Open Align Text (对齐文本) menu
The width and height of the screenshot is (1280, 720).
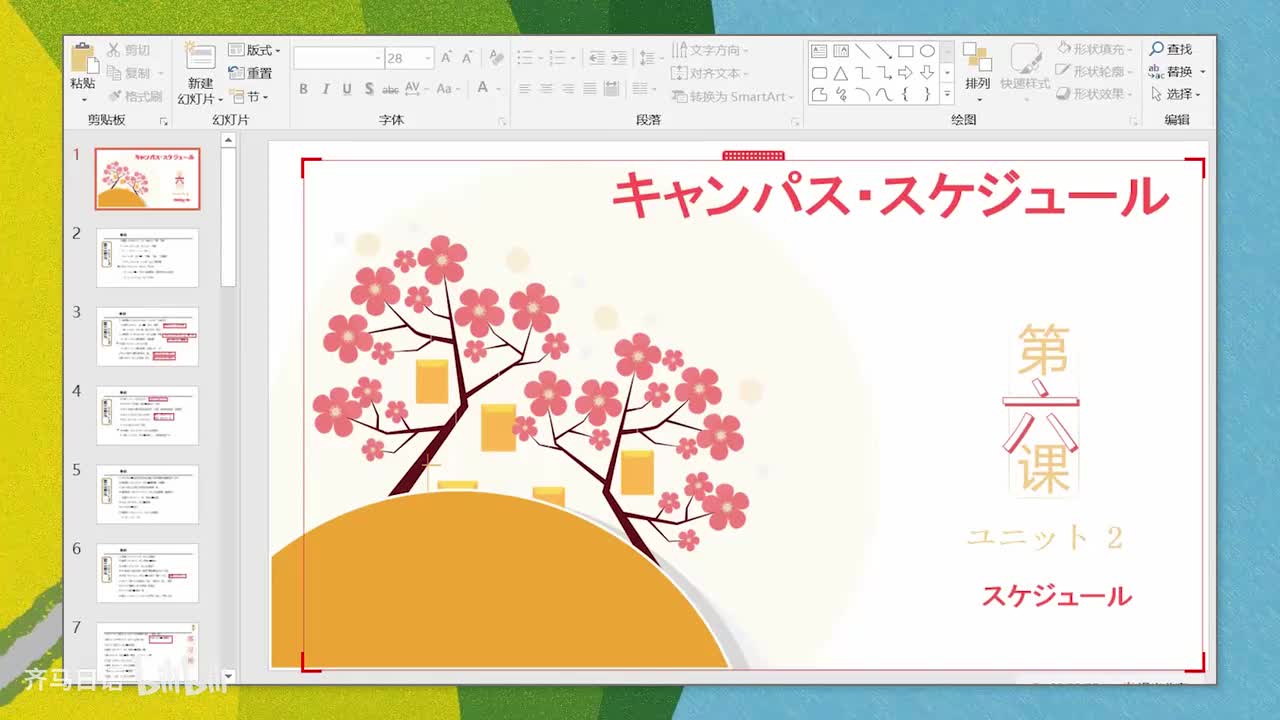(x=710, y=73)
